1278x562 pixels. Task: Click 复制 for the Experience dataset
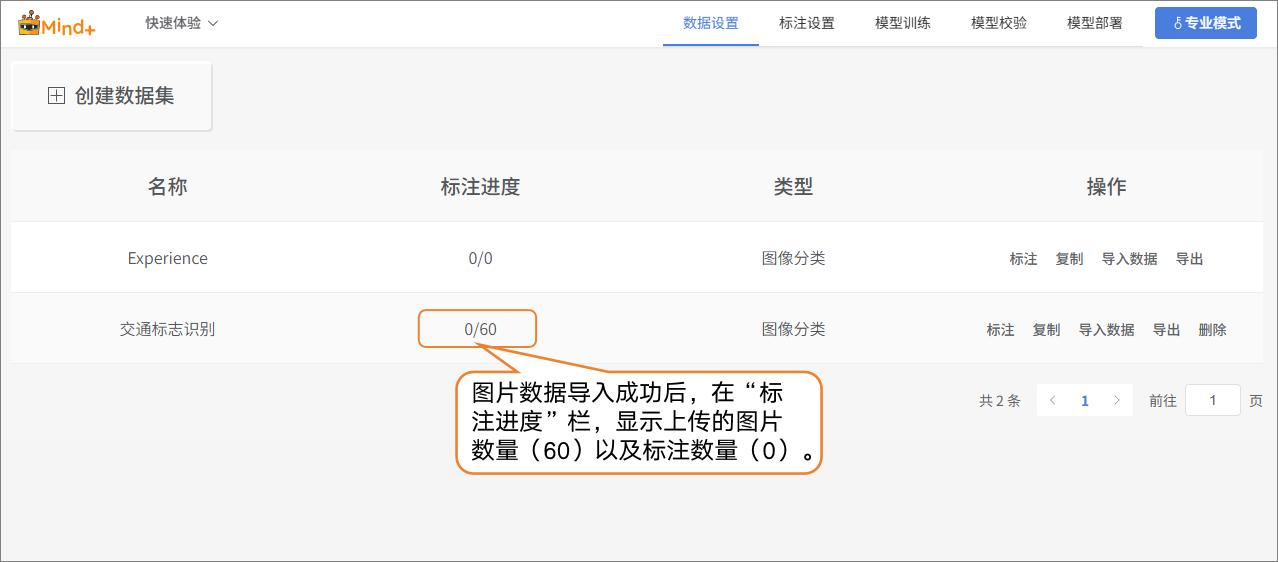coord(1069,259)
